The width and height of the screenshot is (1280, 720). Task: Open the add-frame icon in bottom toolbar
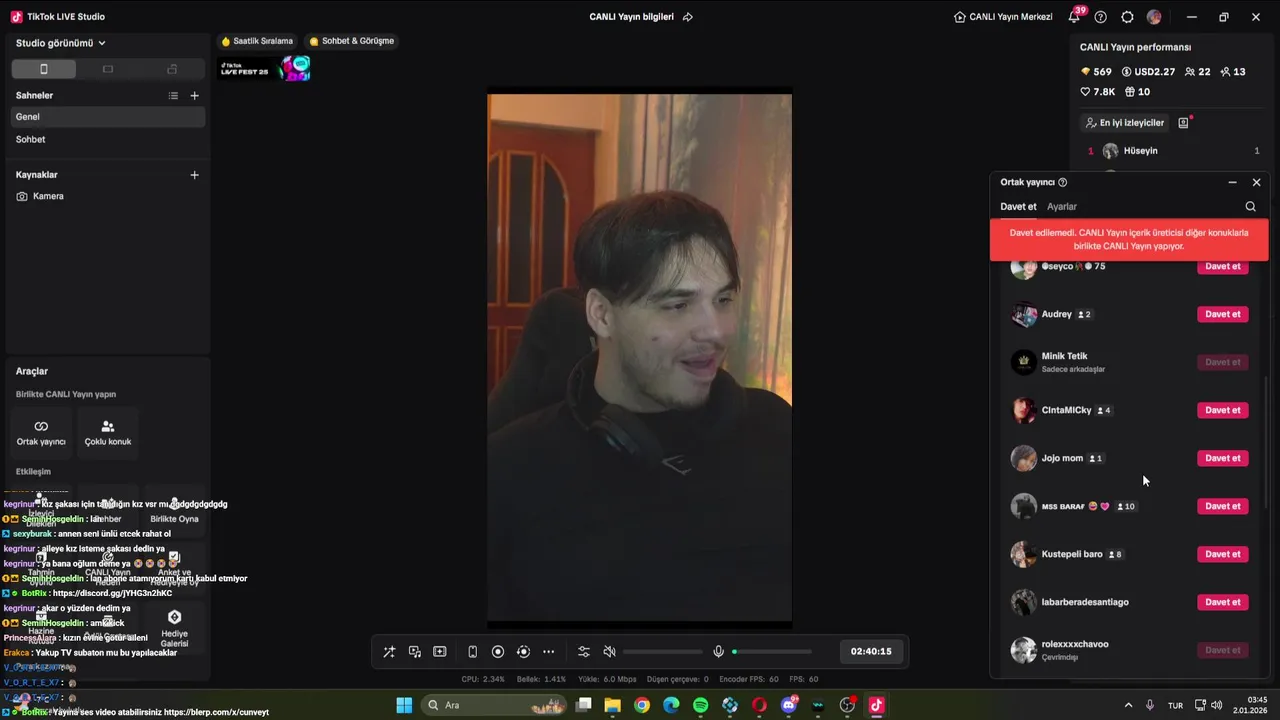[x=439, y=652]
